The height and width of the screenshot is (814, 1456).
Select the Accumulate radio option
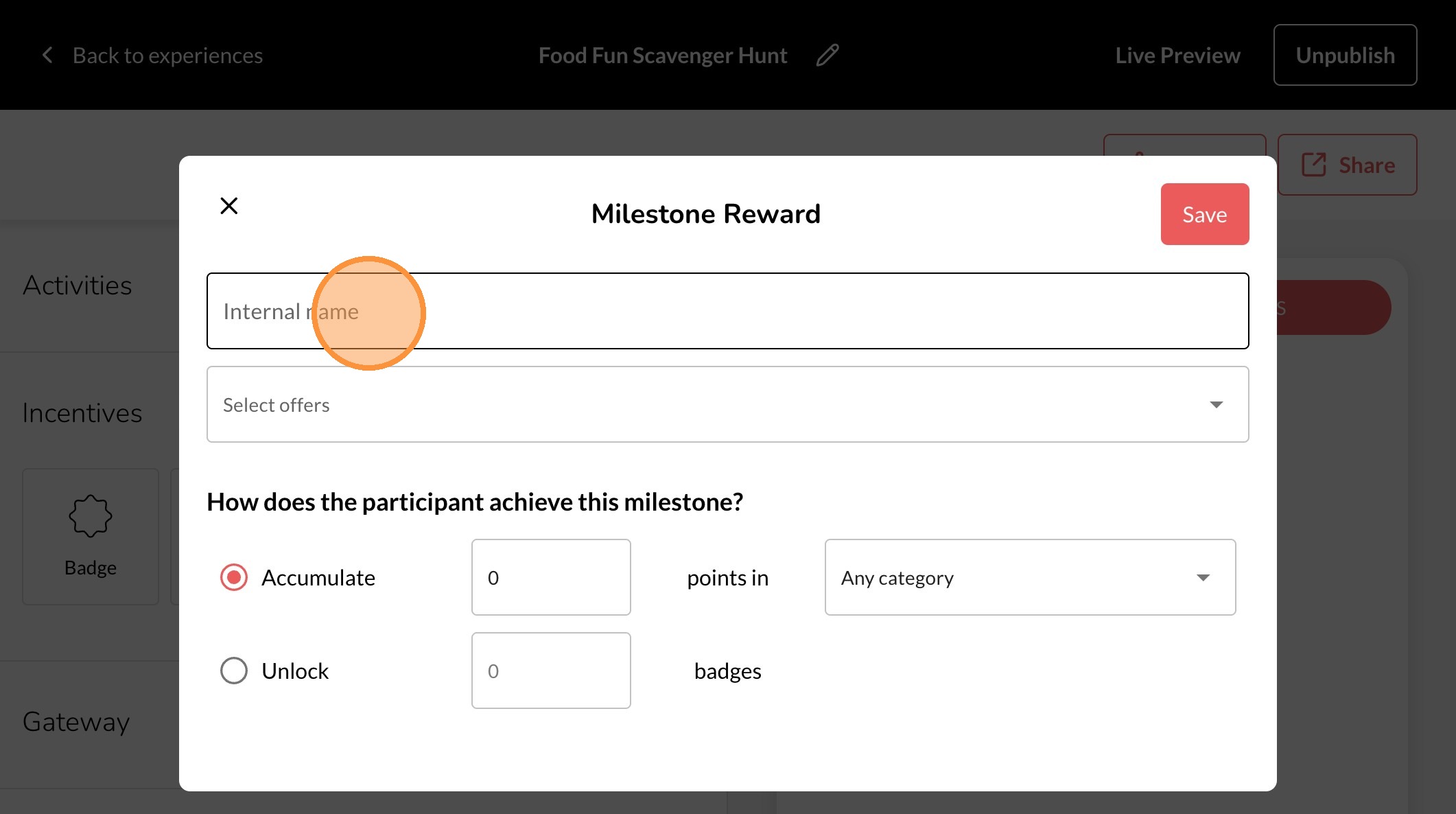[x=234, y=577]
